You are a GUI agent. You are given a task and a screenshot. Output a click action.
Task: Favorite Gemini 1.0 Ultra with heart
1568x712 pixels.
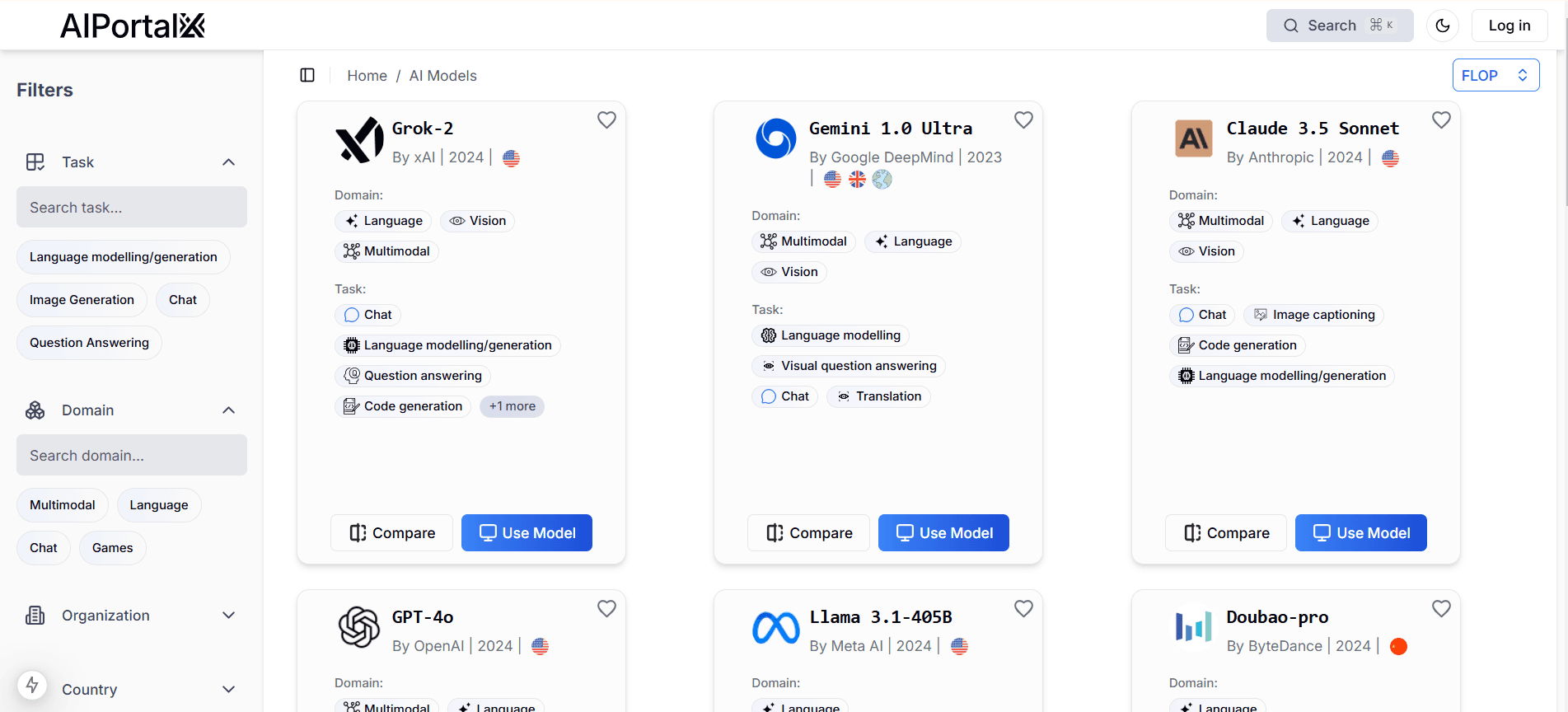(x=1023, y=120)
